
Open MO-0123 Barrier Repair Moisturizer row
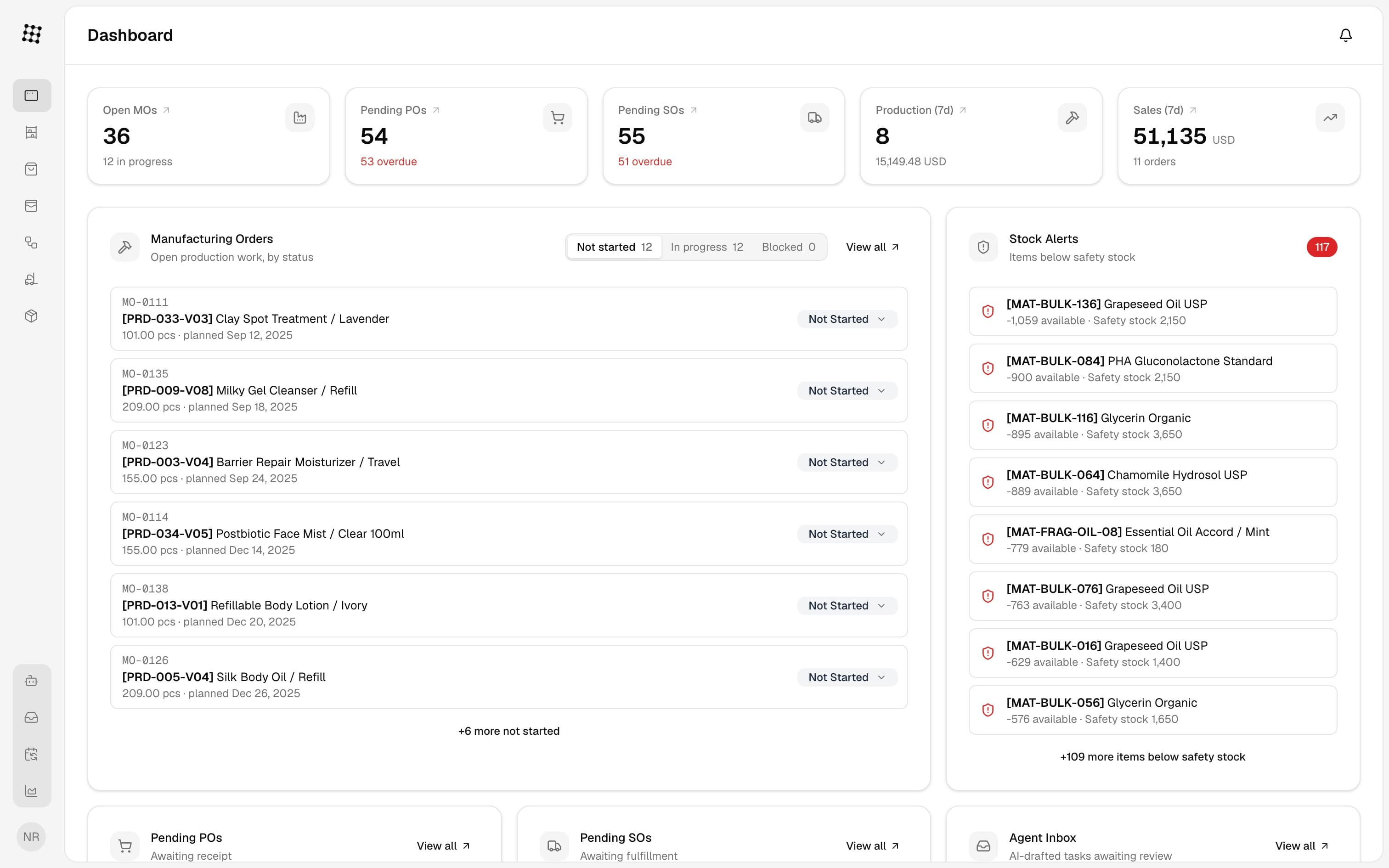pos(508,462)
